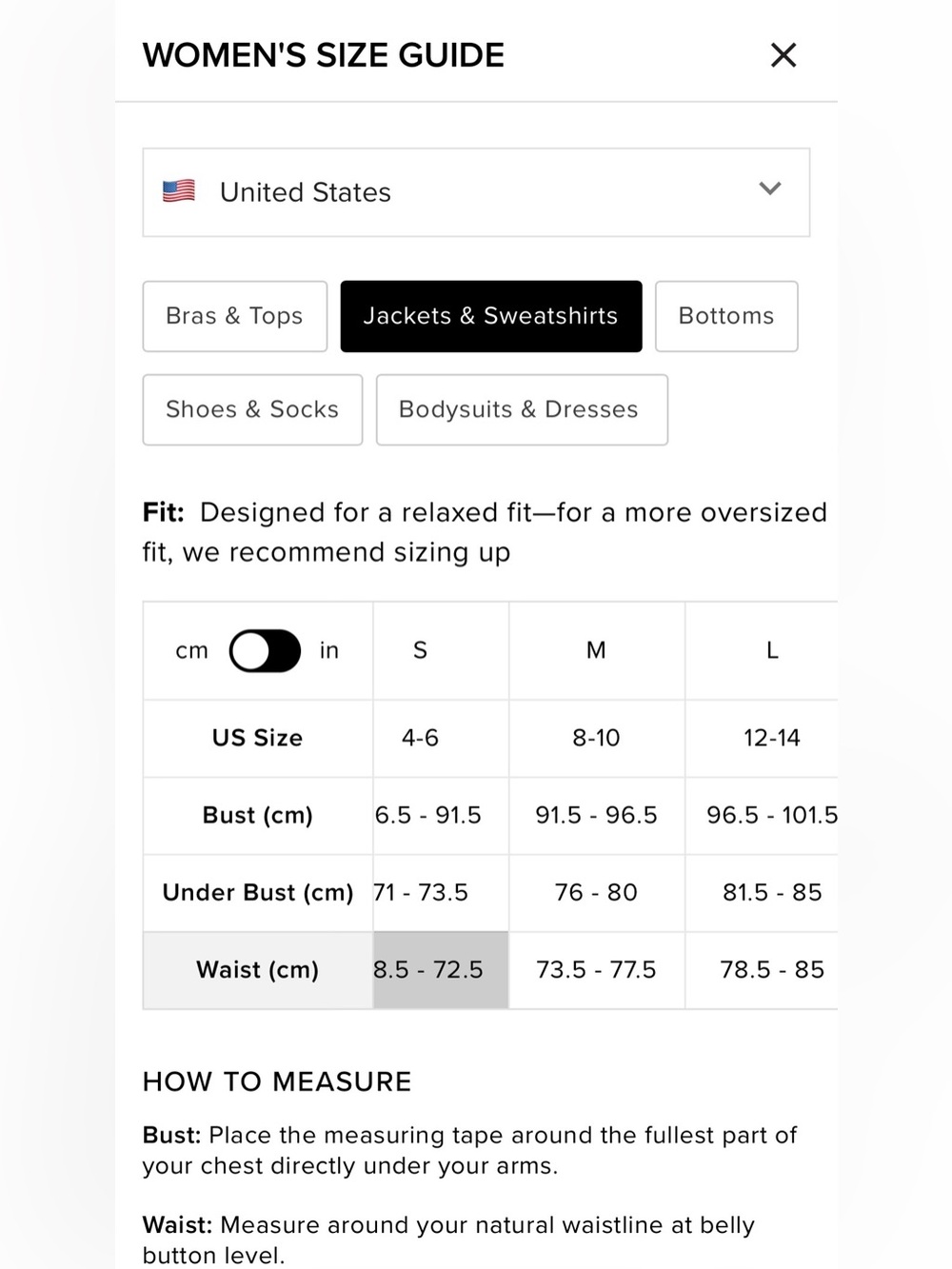
Task: Click the L size column header
Action: (771, 651)
